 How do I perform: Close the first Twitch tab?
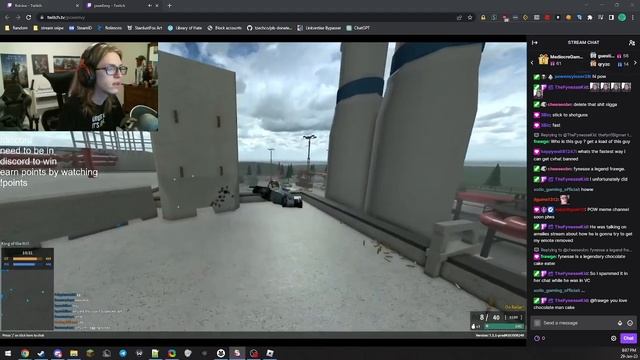click(77, 6)
